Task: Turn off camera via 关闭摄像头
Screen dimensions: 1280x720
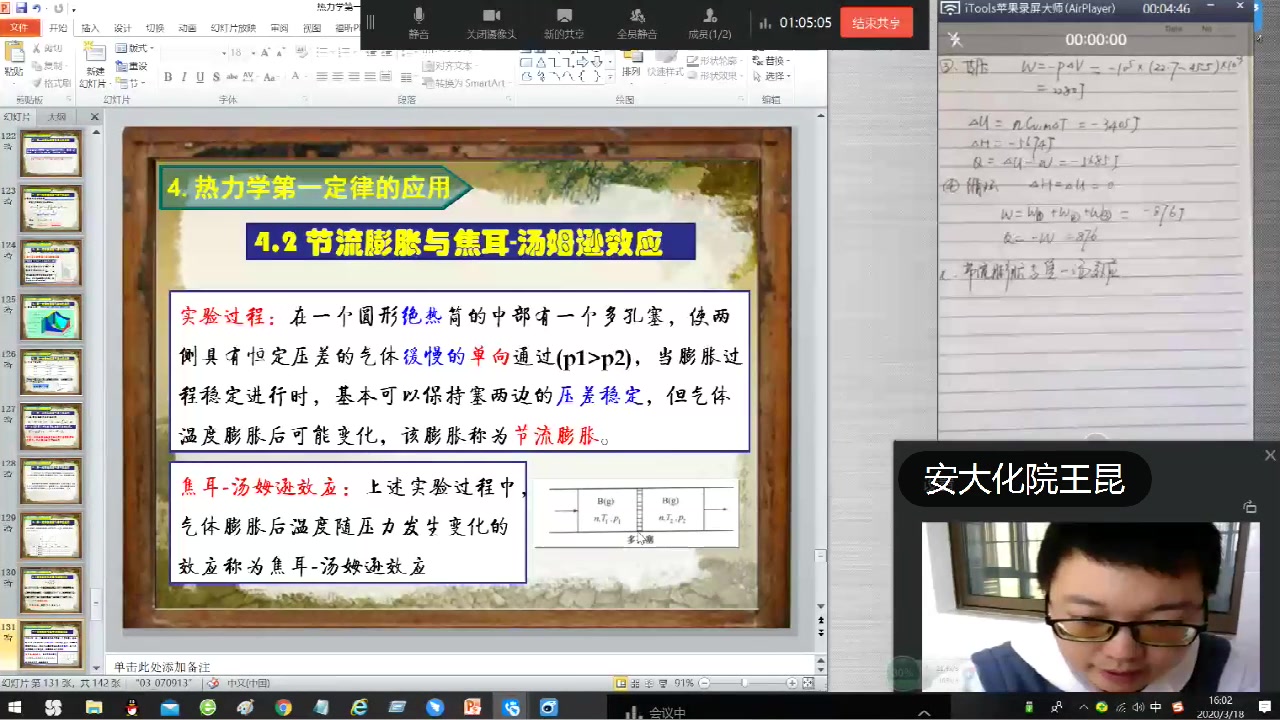Action: click(x=491, y=23)
